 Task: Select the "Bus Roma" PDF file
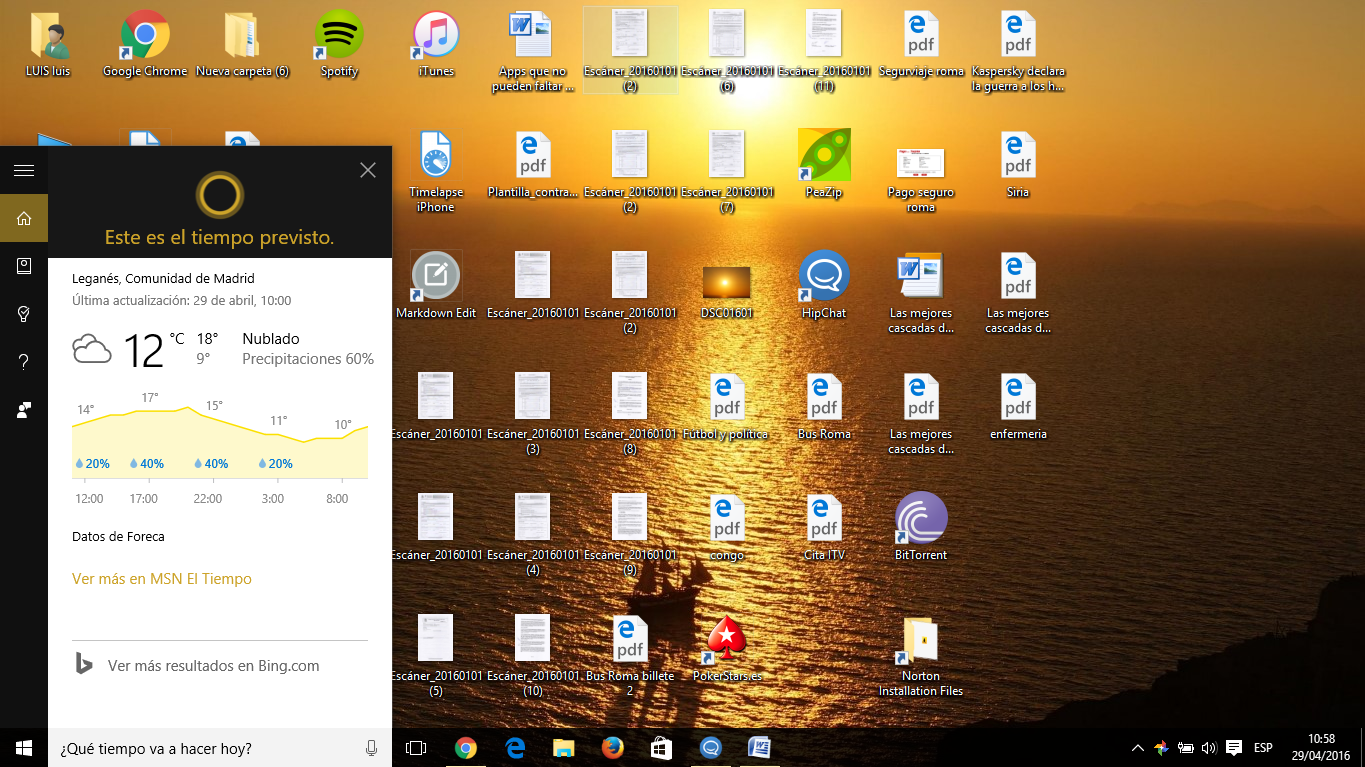[x=824, y=407]
